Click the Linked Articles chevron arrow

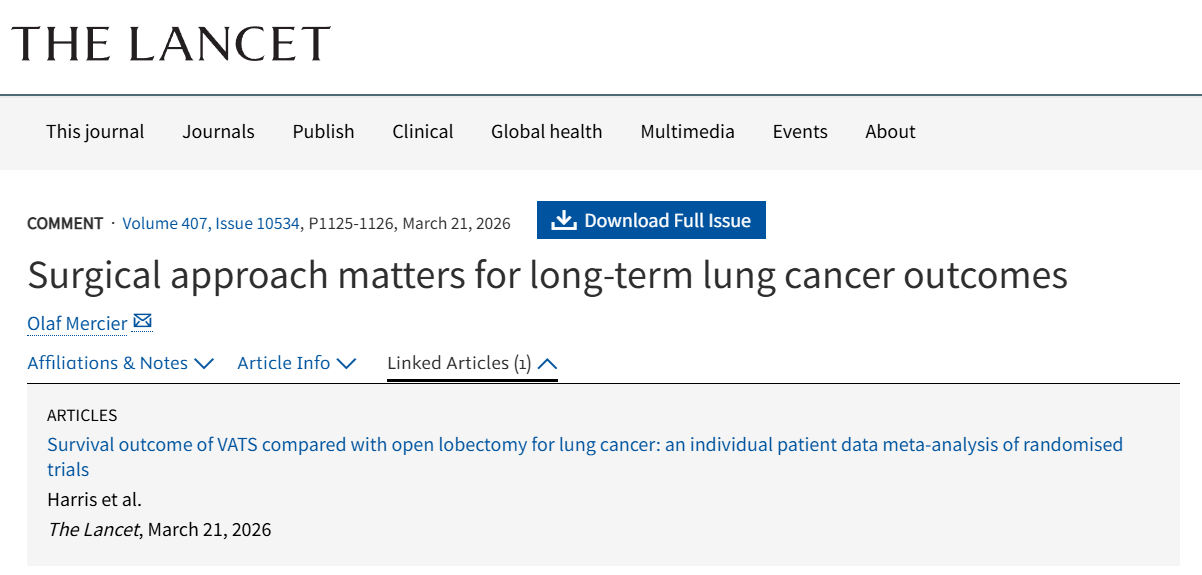(547, 364)
